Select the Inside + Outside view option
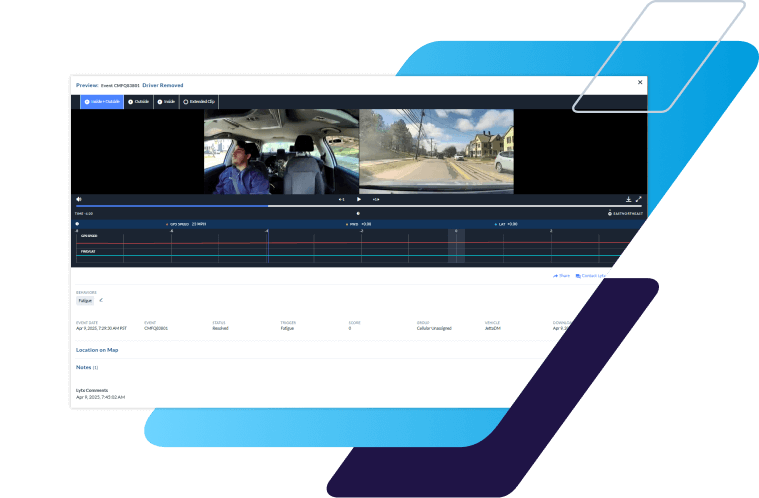The image size is (759, 498). coord(100,102)
